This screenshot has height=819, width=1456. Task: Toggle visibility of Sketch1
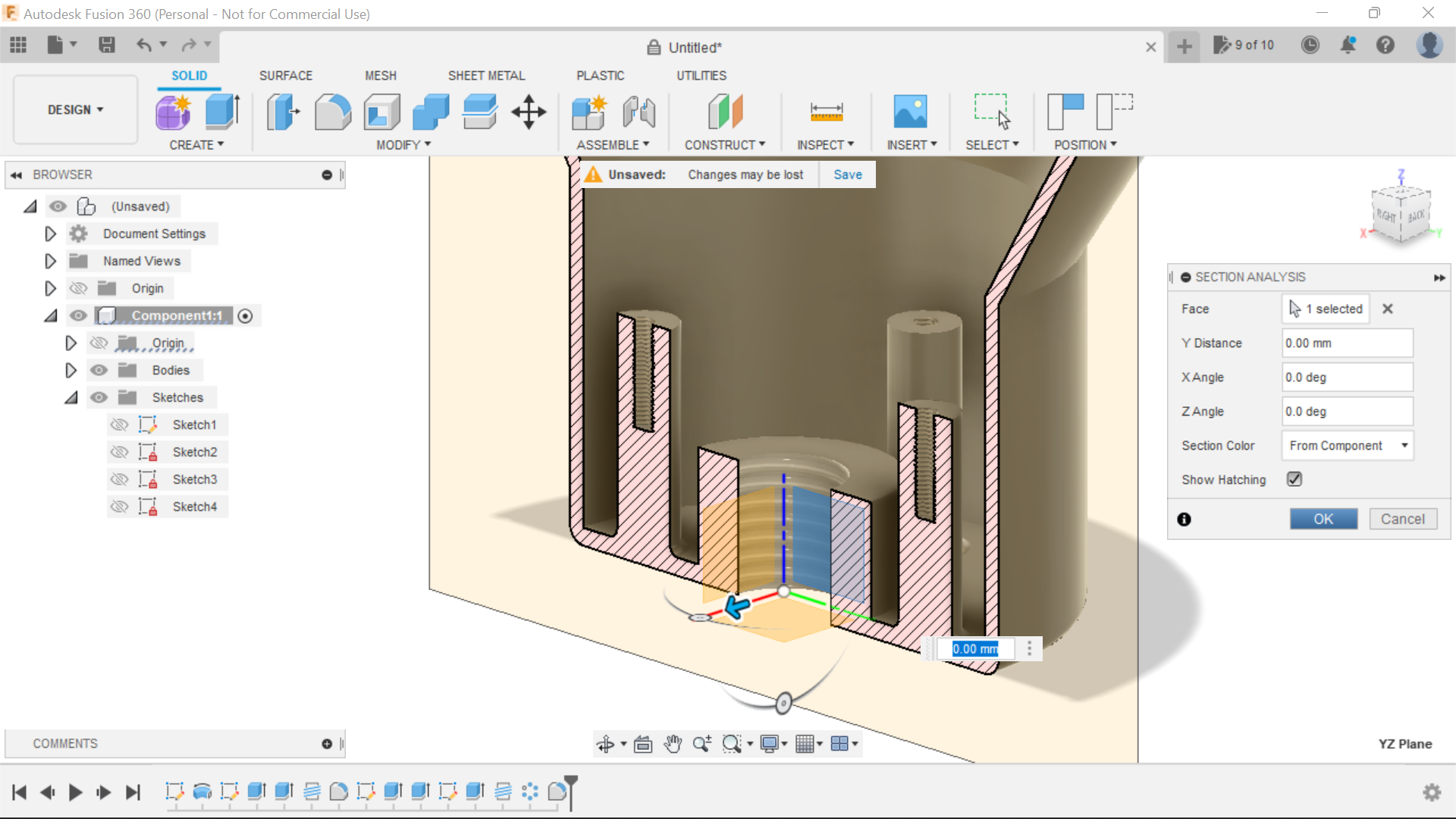tap(119, 425)
